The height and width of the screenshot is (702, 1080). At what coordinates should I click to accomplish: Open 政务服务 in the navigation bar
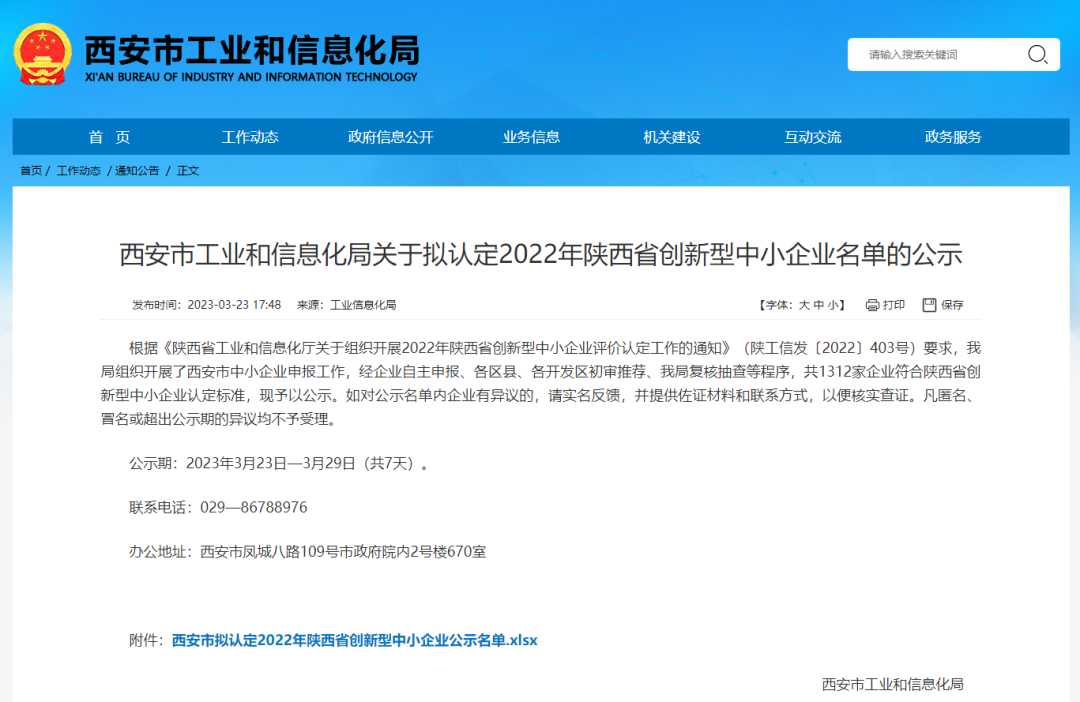953,137
